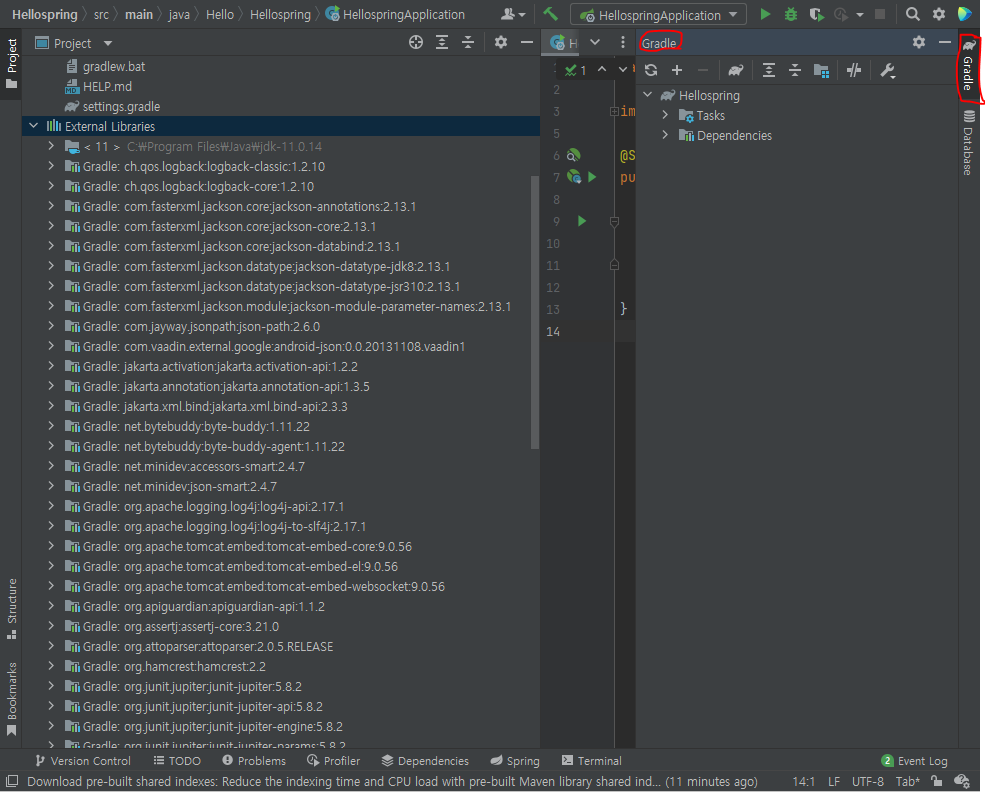
Task: Expand all in Project panel toolbar
Action: pos(442,43)
